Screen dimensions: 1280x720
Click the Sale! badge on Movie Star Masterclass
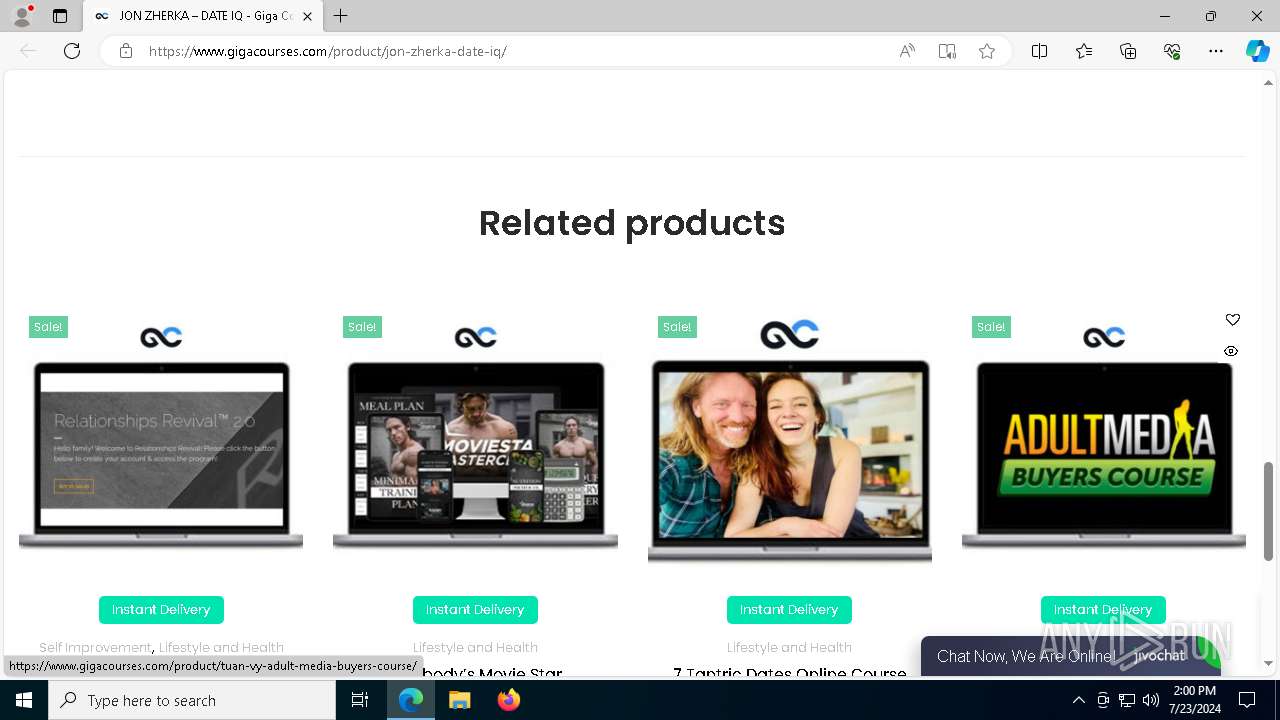[x=362, y=327]
